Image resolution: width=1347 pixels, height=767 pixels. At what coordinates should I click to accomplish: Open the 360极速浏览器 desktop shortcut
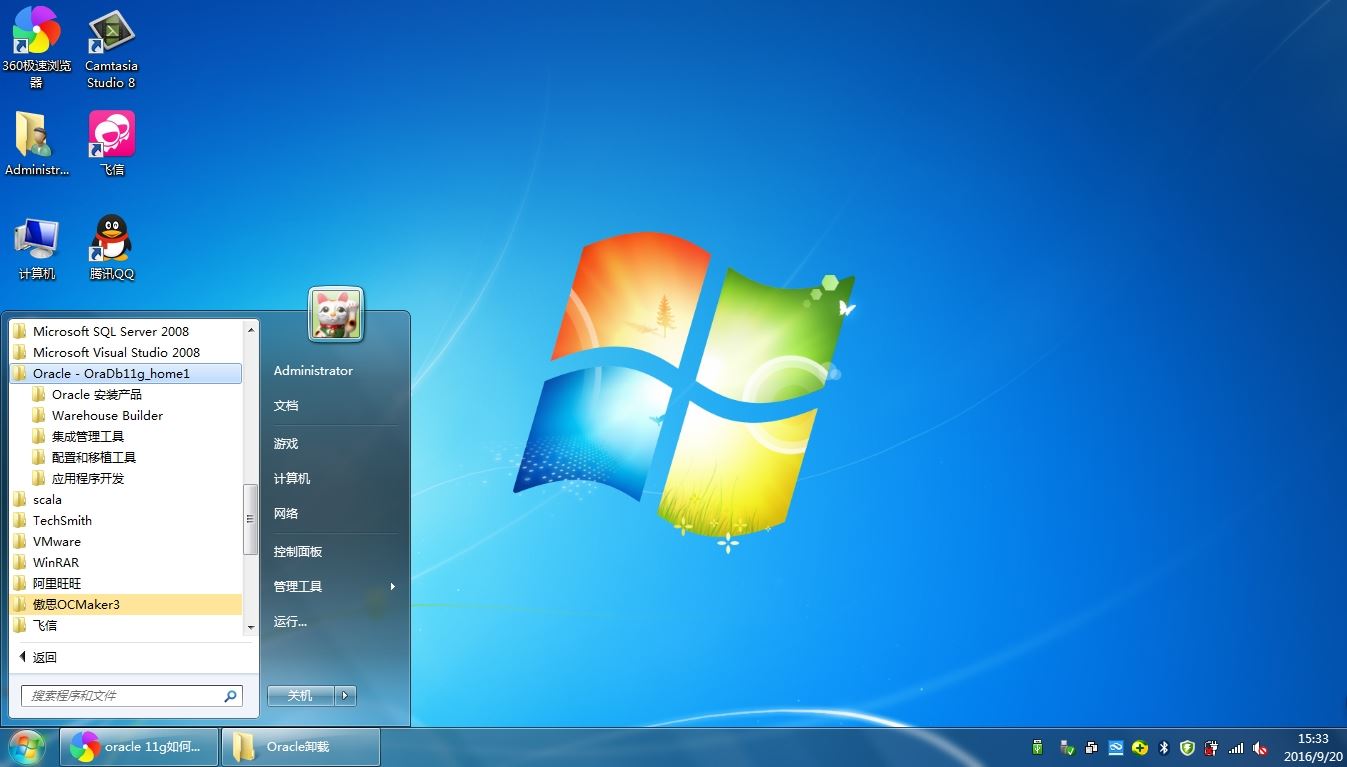36,46
